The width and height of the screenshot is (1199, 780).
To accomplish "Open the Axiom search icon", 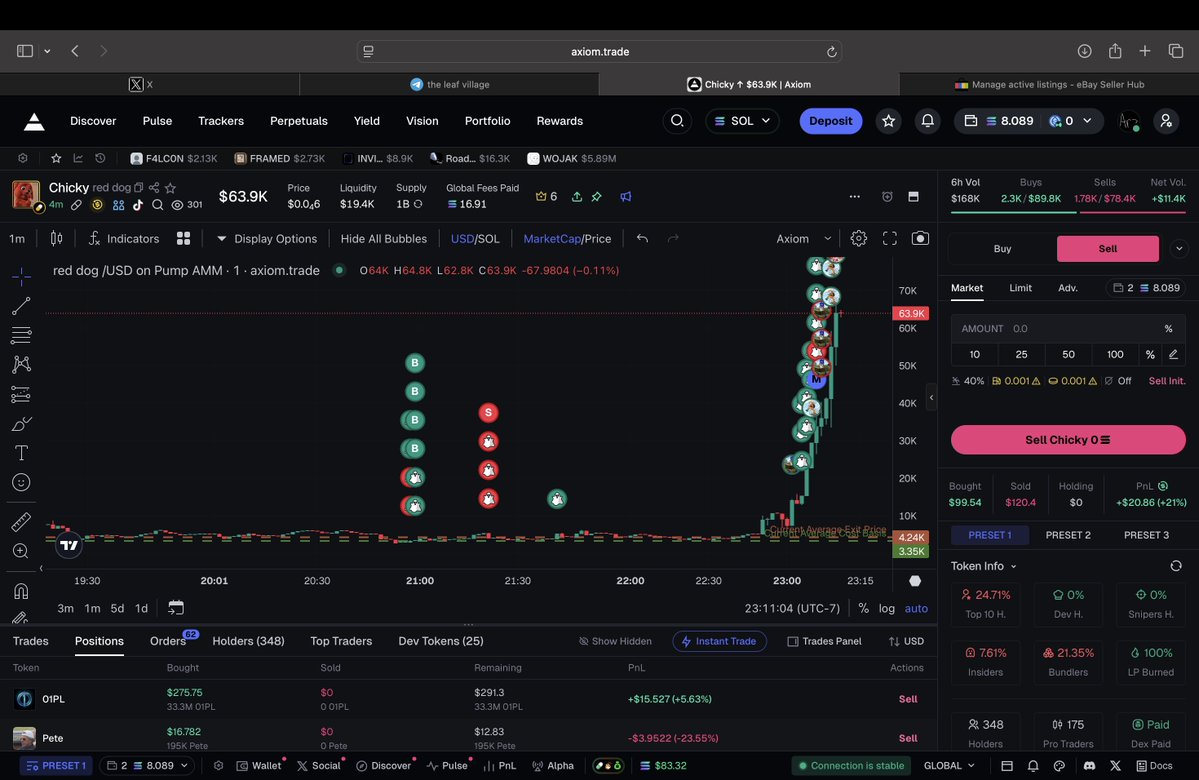I will pos(677,121).
